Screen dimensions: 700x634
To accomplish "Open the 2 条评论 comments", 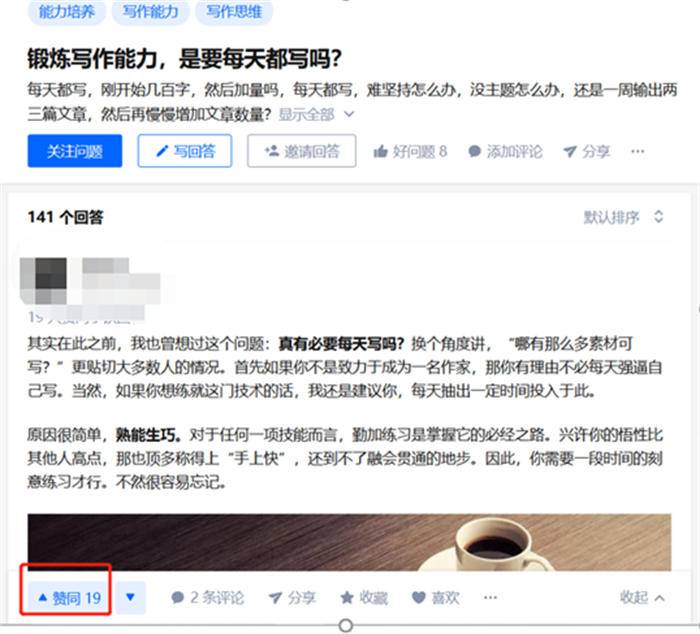I will [x=208, y=597].
